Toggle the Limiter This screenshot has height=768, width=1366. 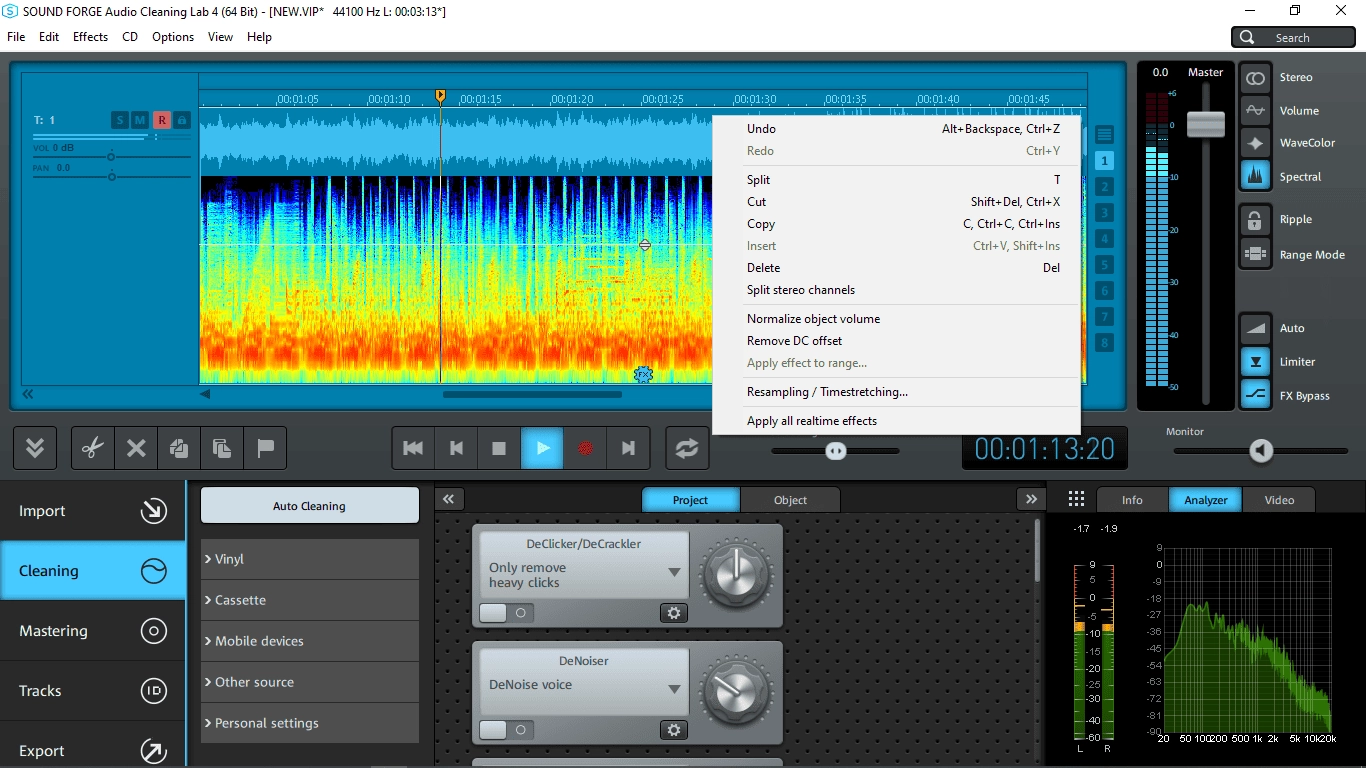coord(1255,361)
